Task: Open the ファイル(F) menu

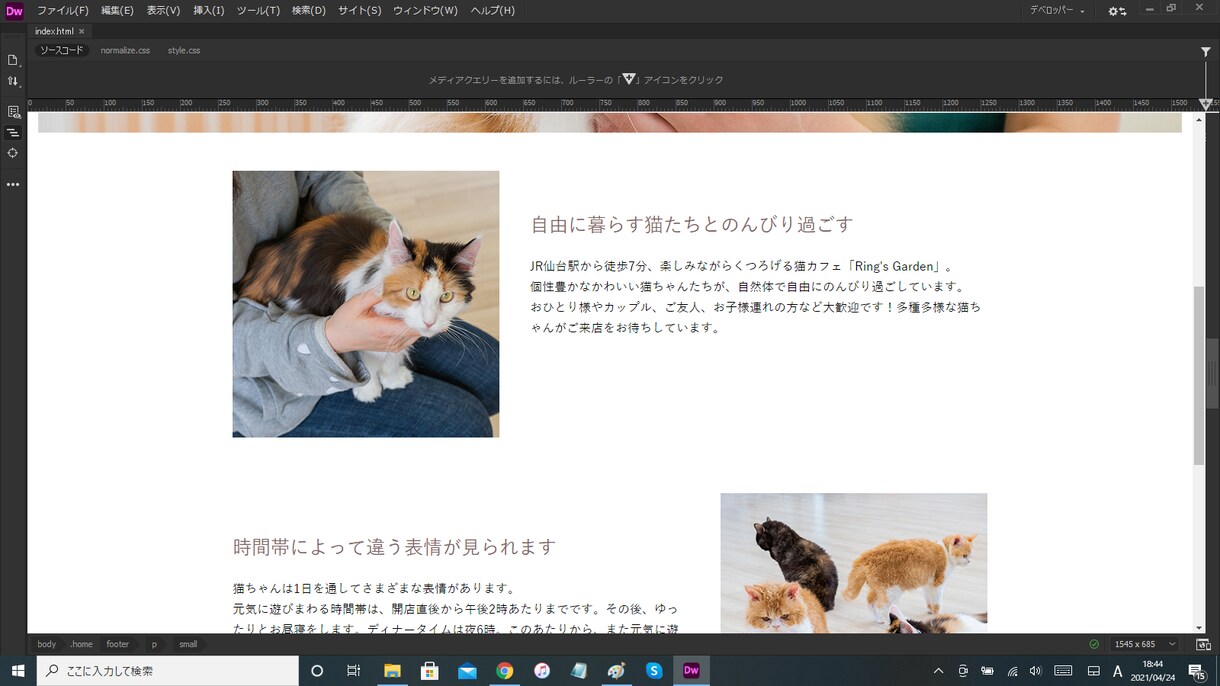Action: click(62, 10)
